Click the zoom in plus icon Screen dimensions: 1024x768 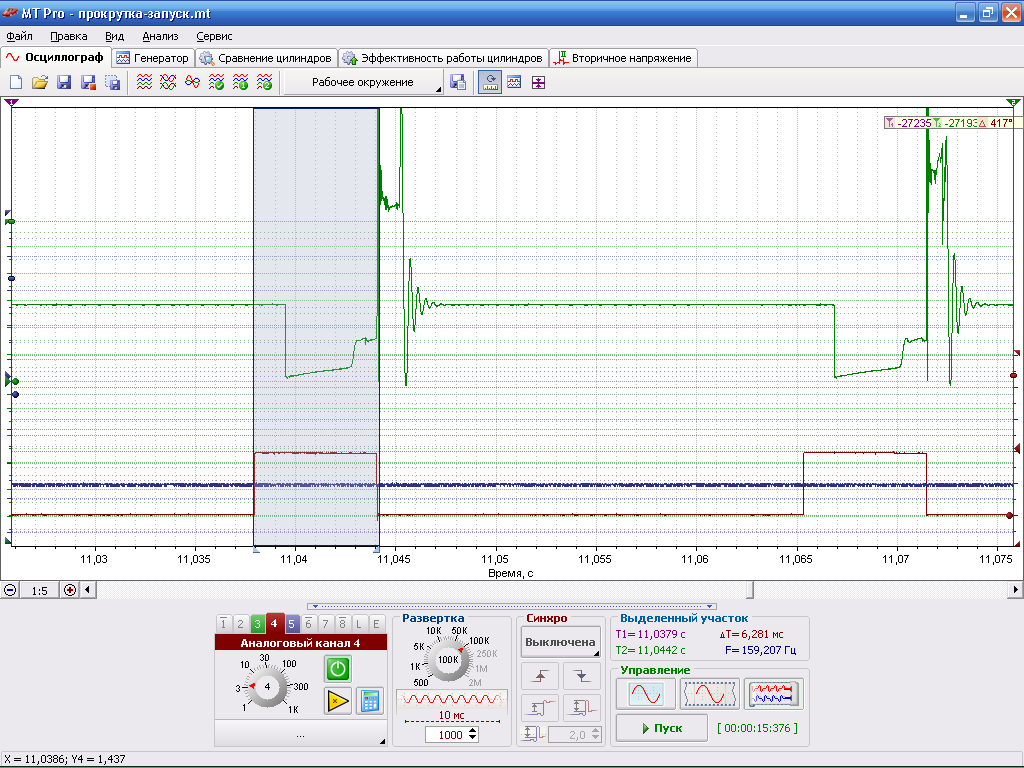(x=70, y=590)
